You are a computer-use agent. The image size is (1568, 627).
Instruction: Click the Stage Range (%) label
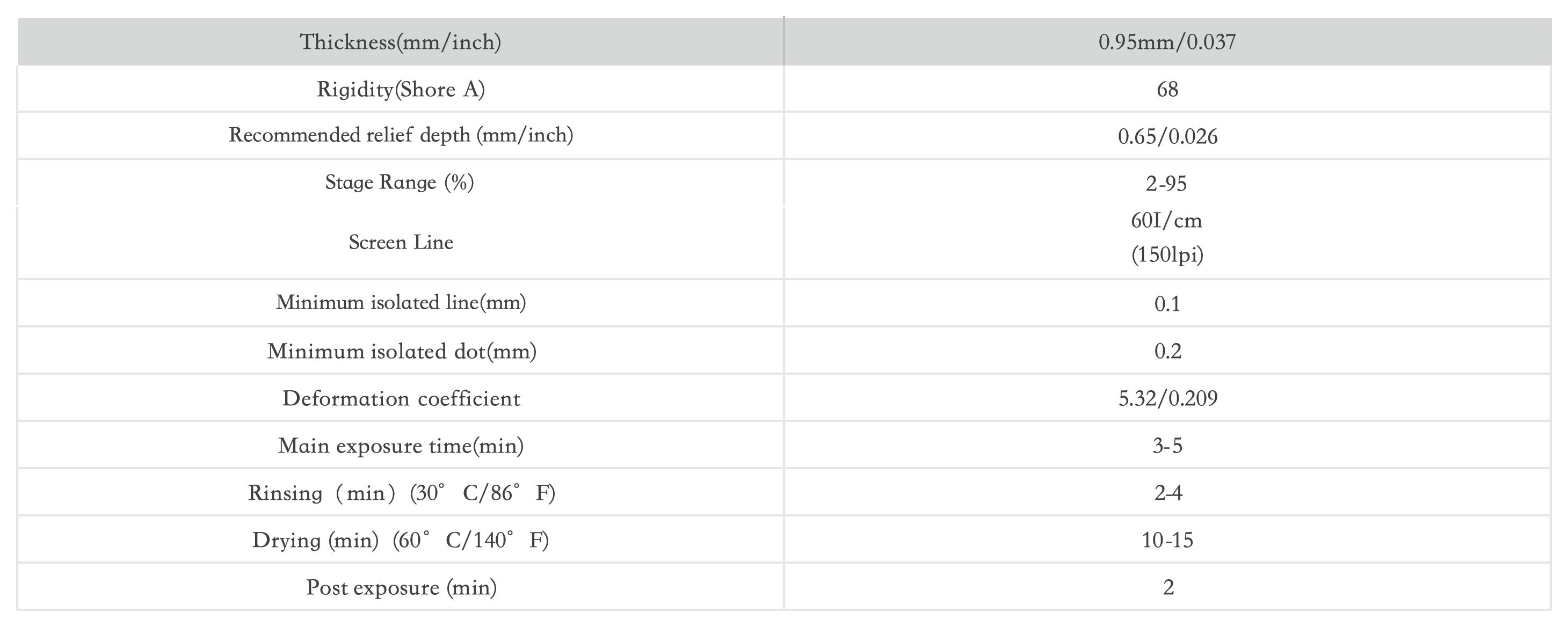(400, 183)
